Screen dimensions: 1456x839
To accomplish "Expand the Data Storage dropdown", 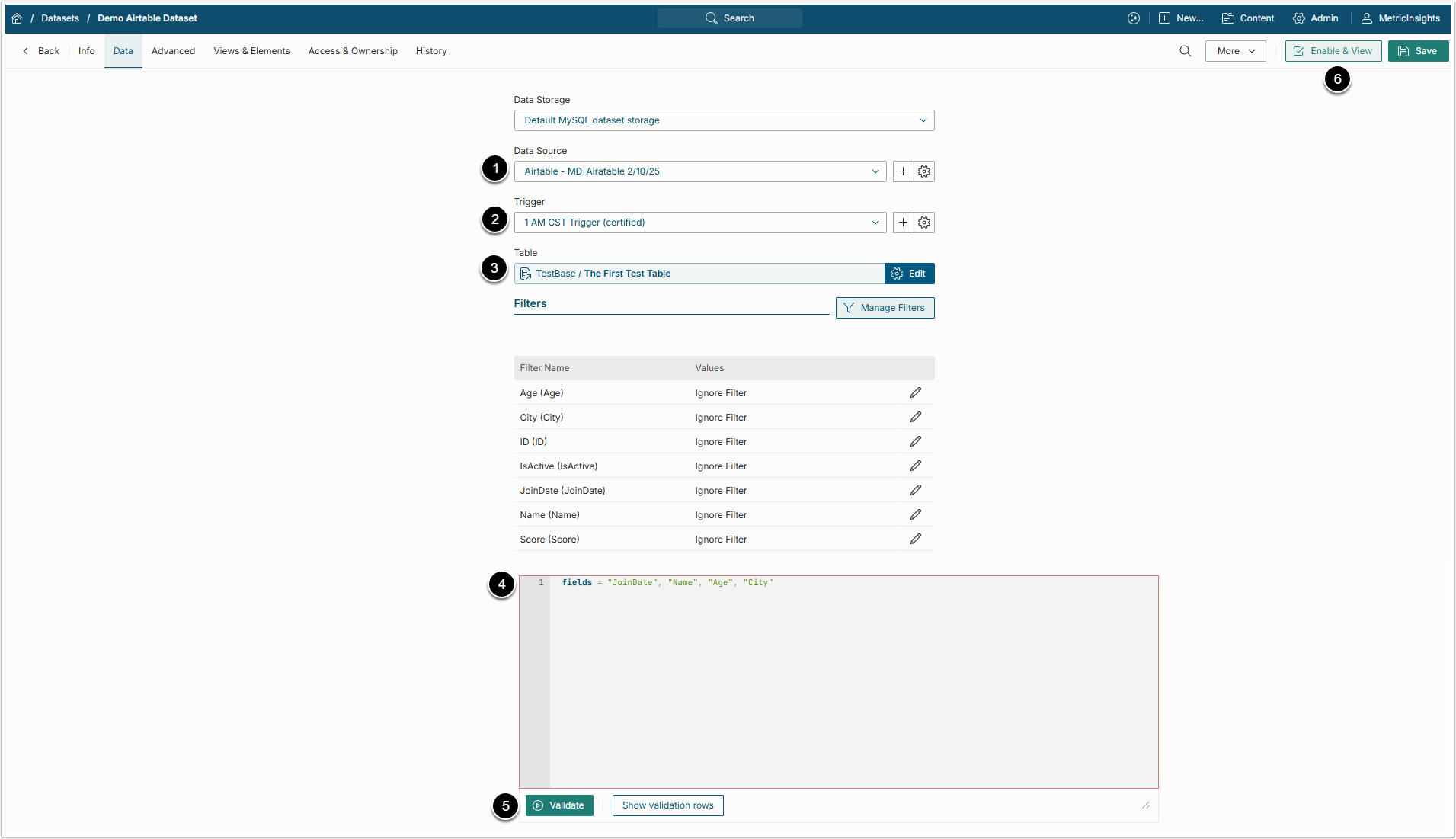I will [723, 120].
